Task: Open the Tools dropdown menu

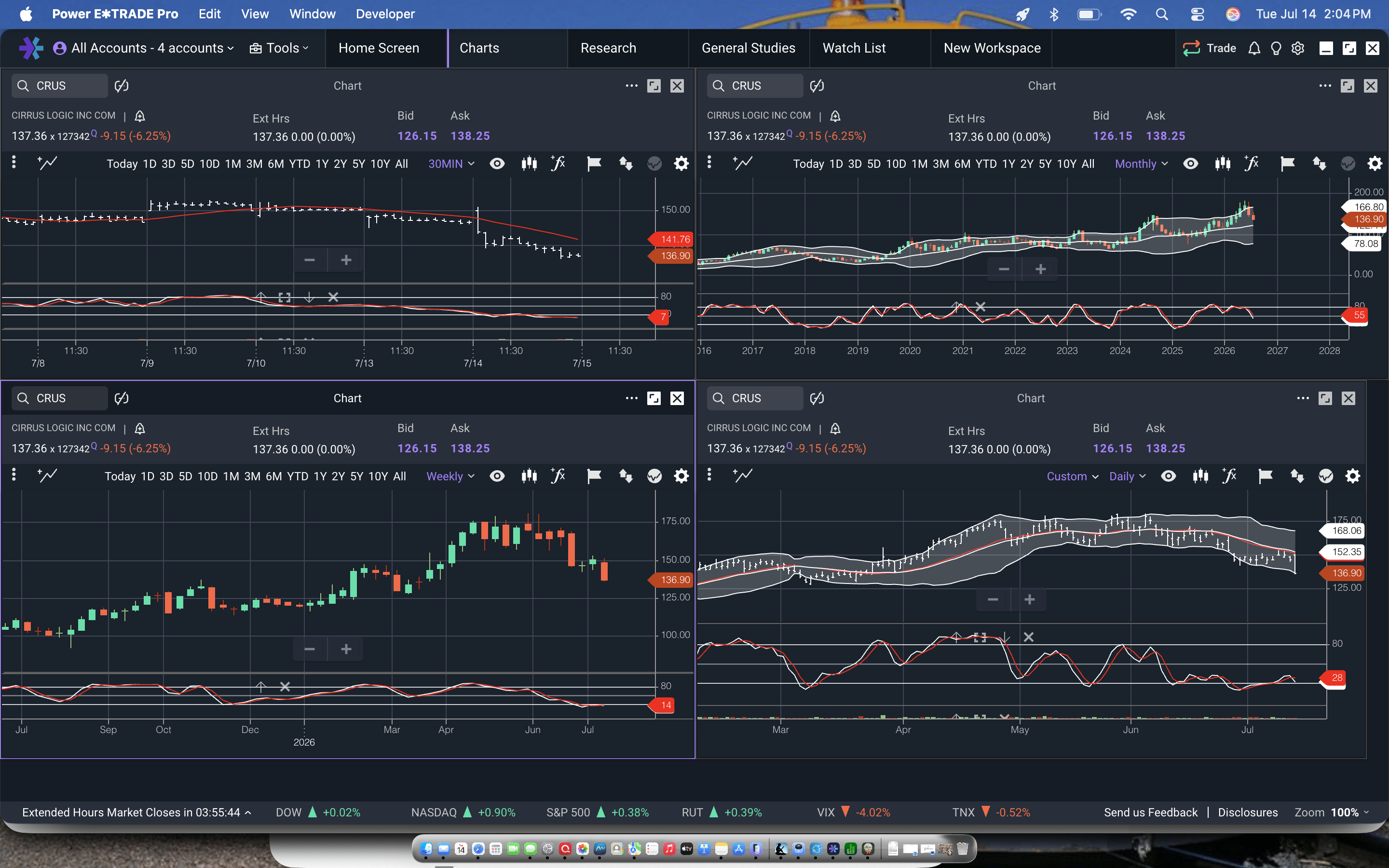Action: point(279,48)
